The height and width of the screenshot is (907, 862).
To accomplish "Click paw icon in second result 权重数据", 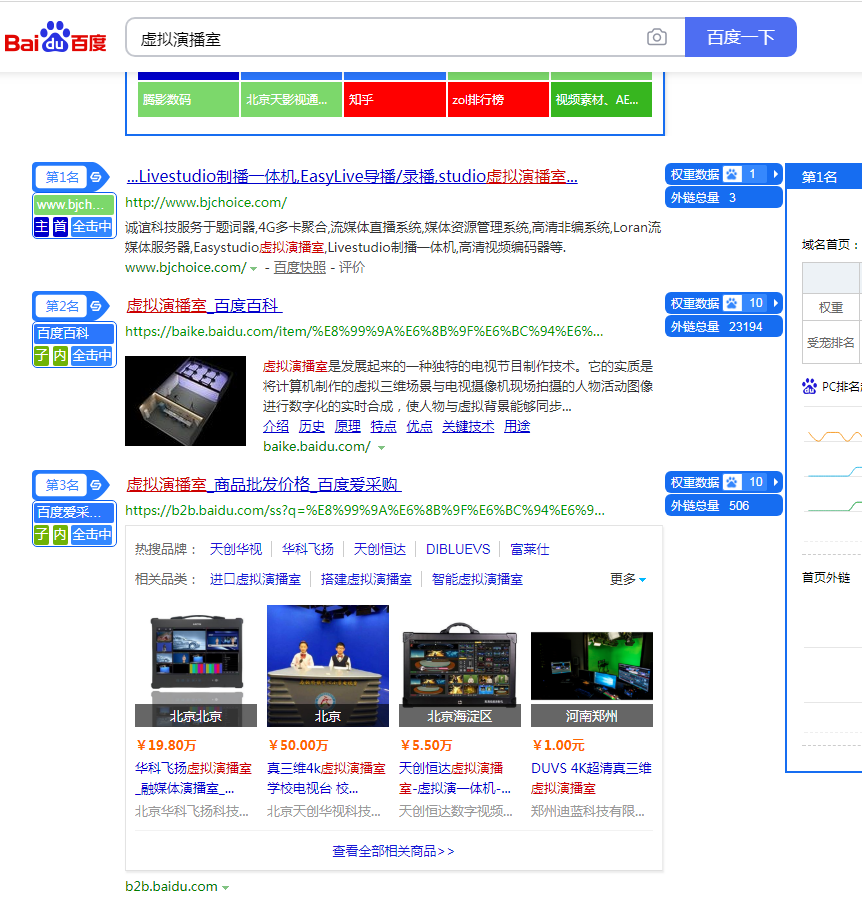I will [x=732, y=303].
